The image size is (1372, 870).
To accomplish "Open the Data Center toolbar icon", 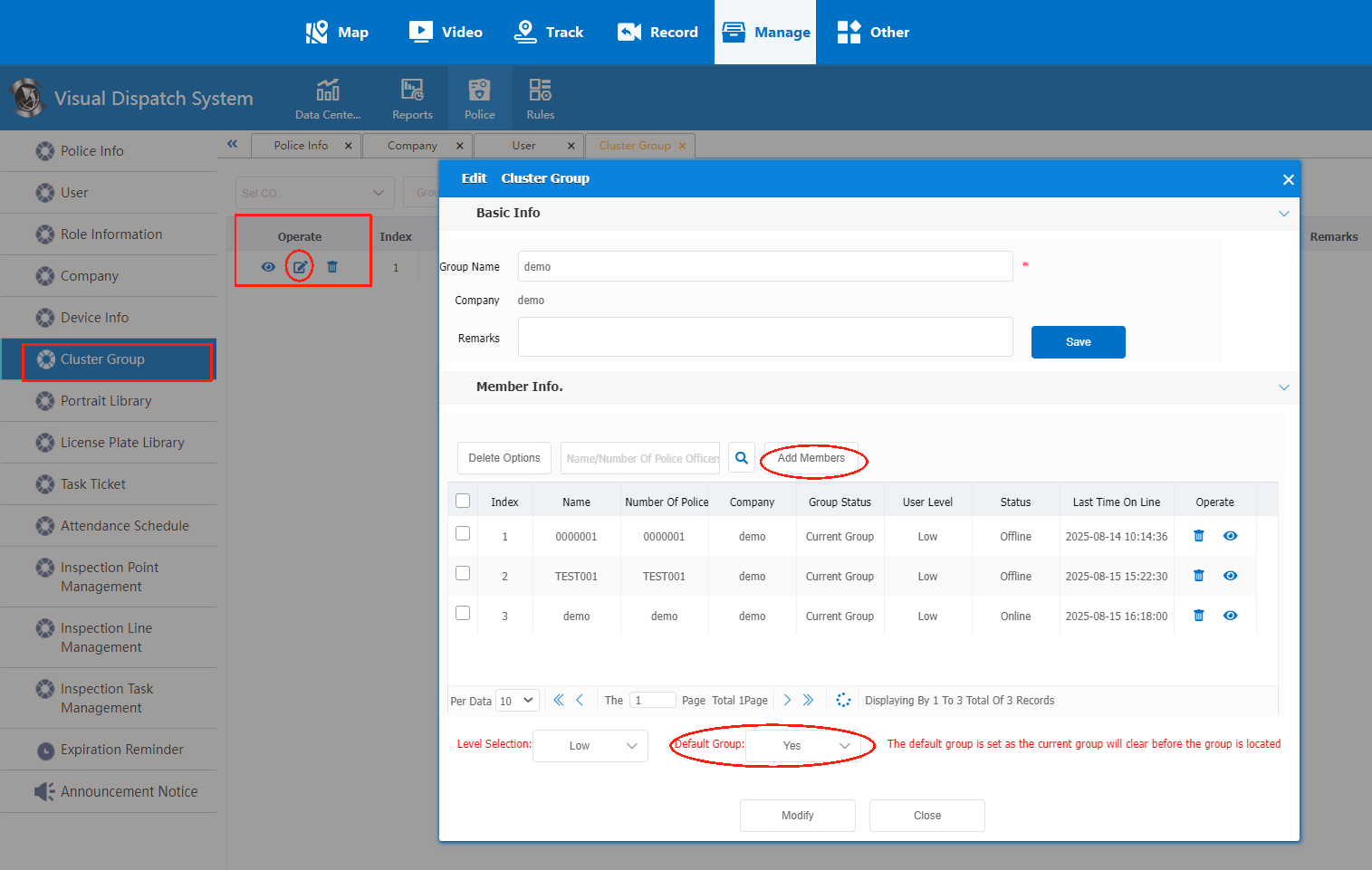I will (328, 98).
